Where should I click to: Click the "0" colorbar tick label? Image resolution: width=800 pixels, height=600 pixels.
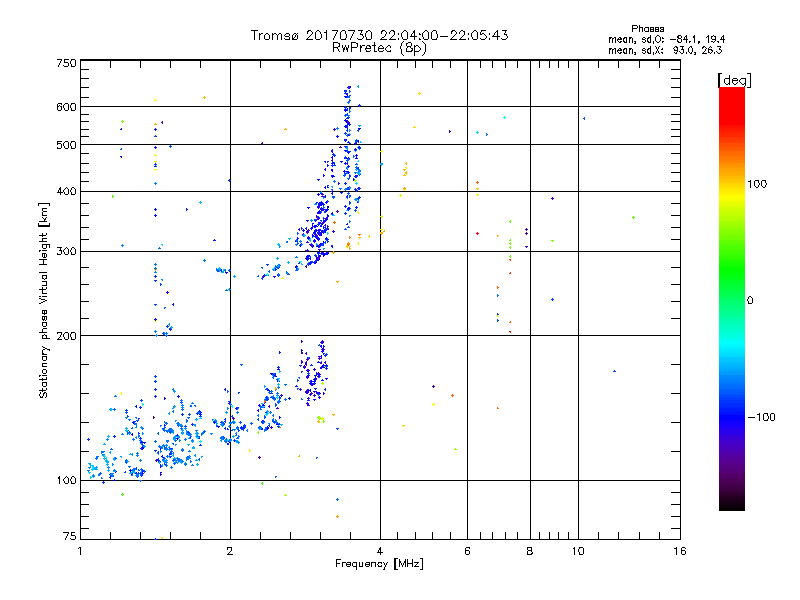pyautogui.click(x=750, y=300)
